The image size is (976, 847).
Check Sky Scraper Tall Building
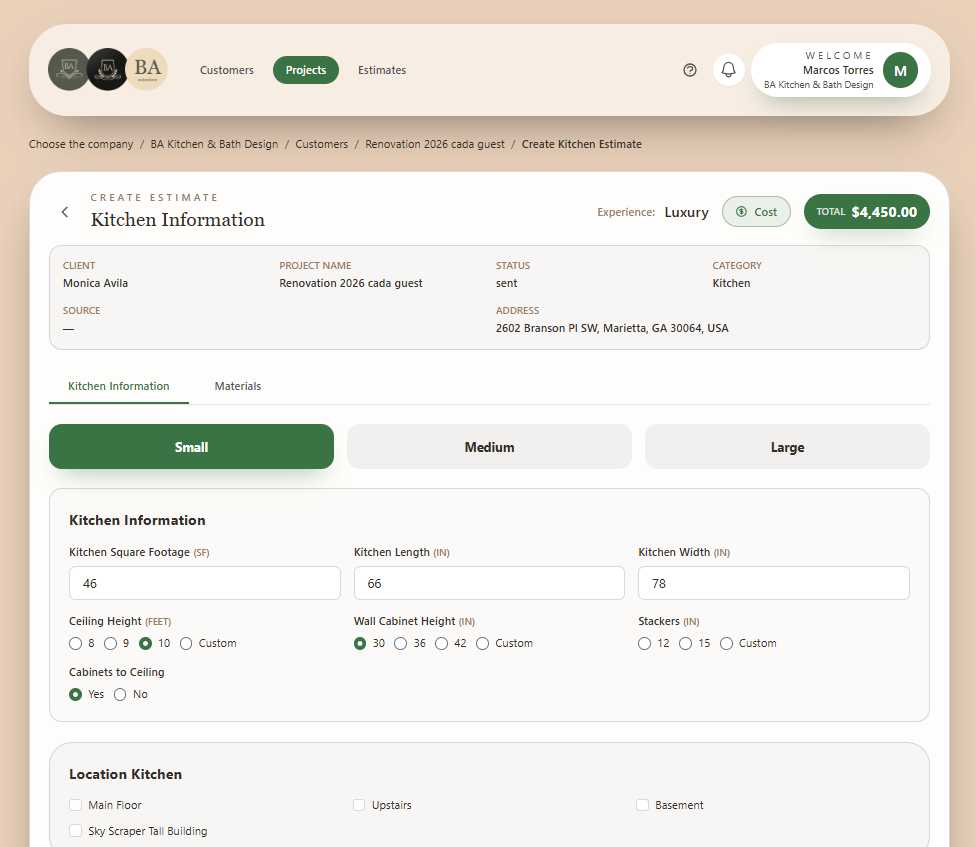[75, 831]
